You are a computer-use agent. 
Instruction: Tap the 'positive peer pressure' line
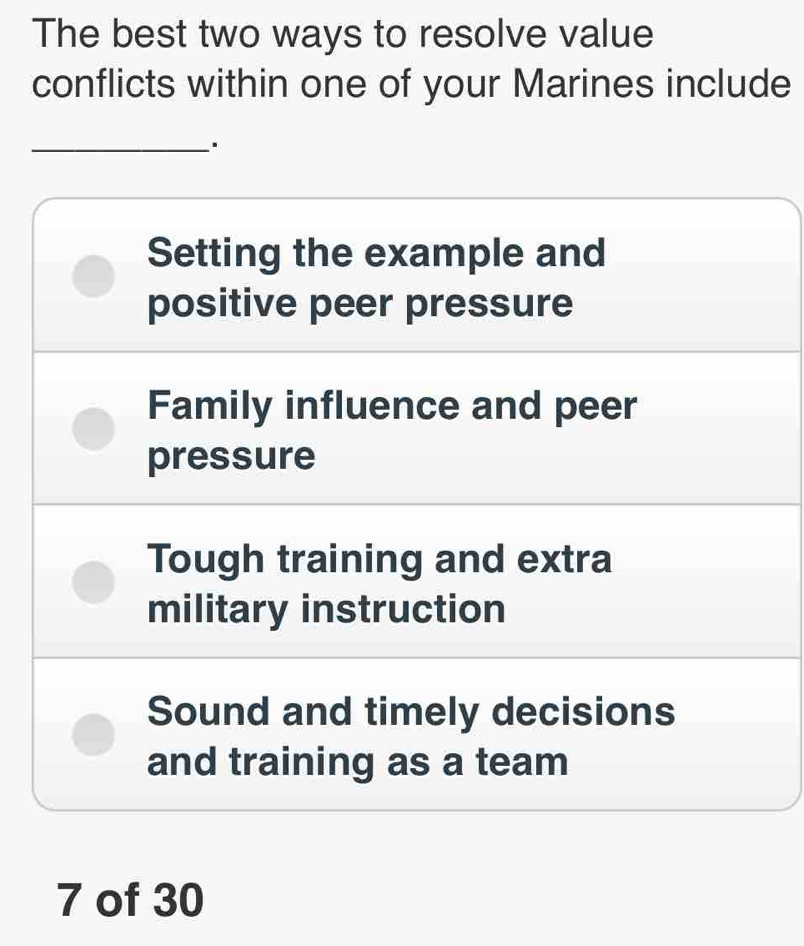pos(360,303)
